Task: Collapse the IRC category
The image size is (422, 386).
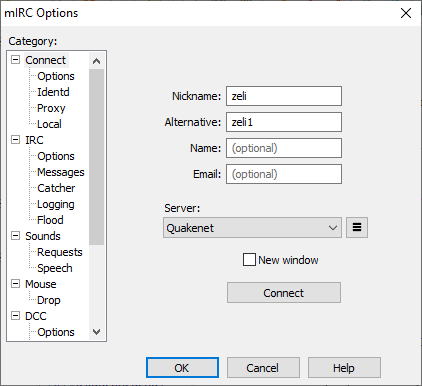Action: (x=15, y=140)
